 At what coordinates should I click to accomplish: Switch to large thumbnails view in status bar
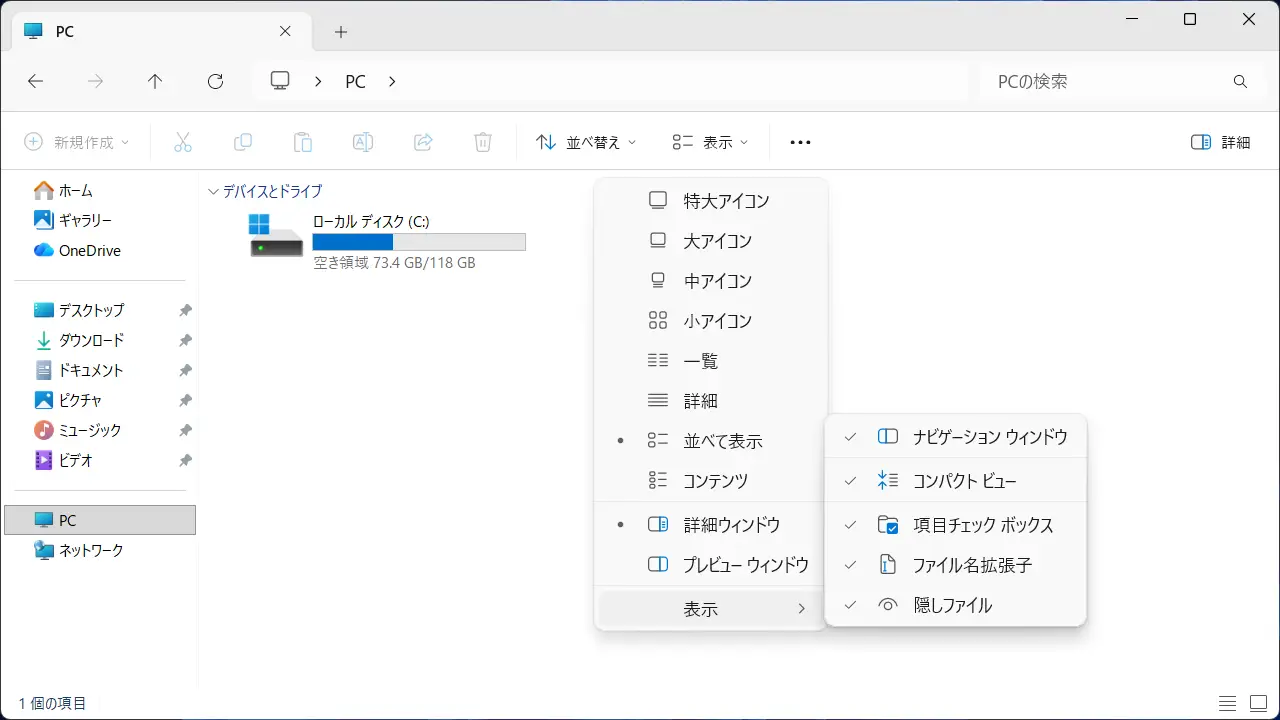pyautogui.click(x=1258, y=703)
